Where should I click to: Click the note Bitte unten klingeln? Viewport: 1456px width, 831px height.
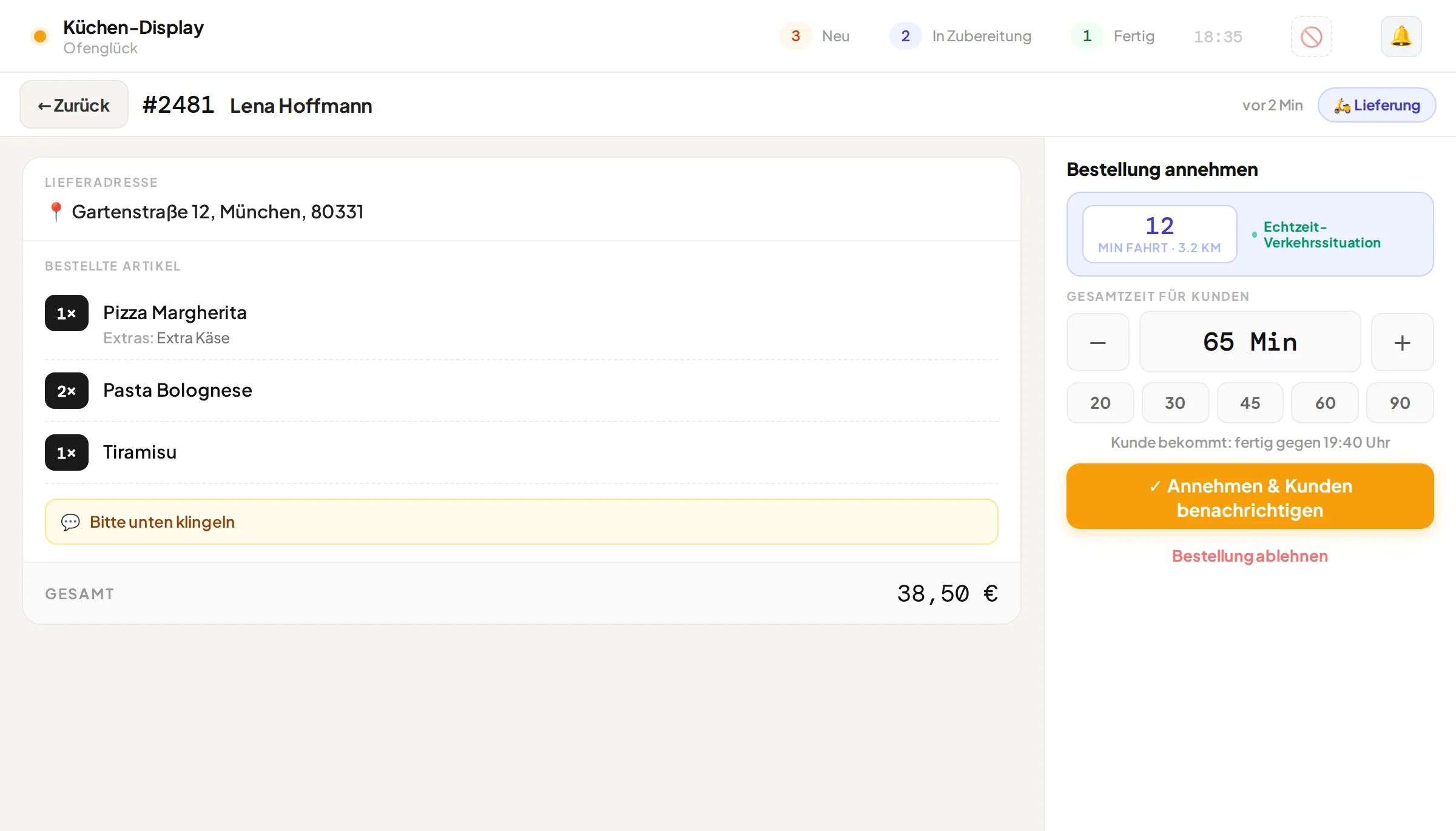click(522, 522)
